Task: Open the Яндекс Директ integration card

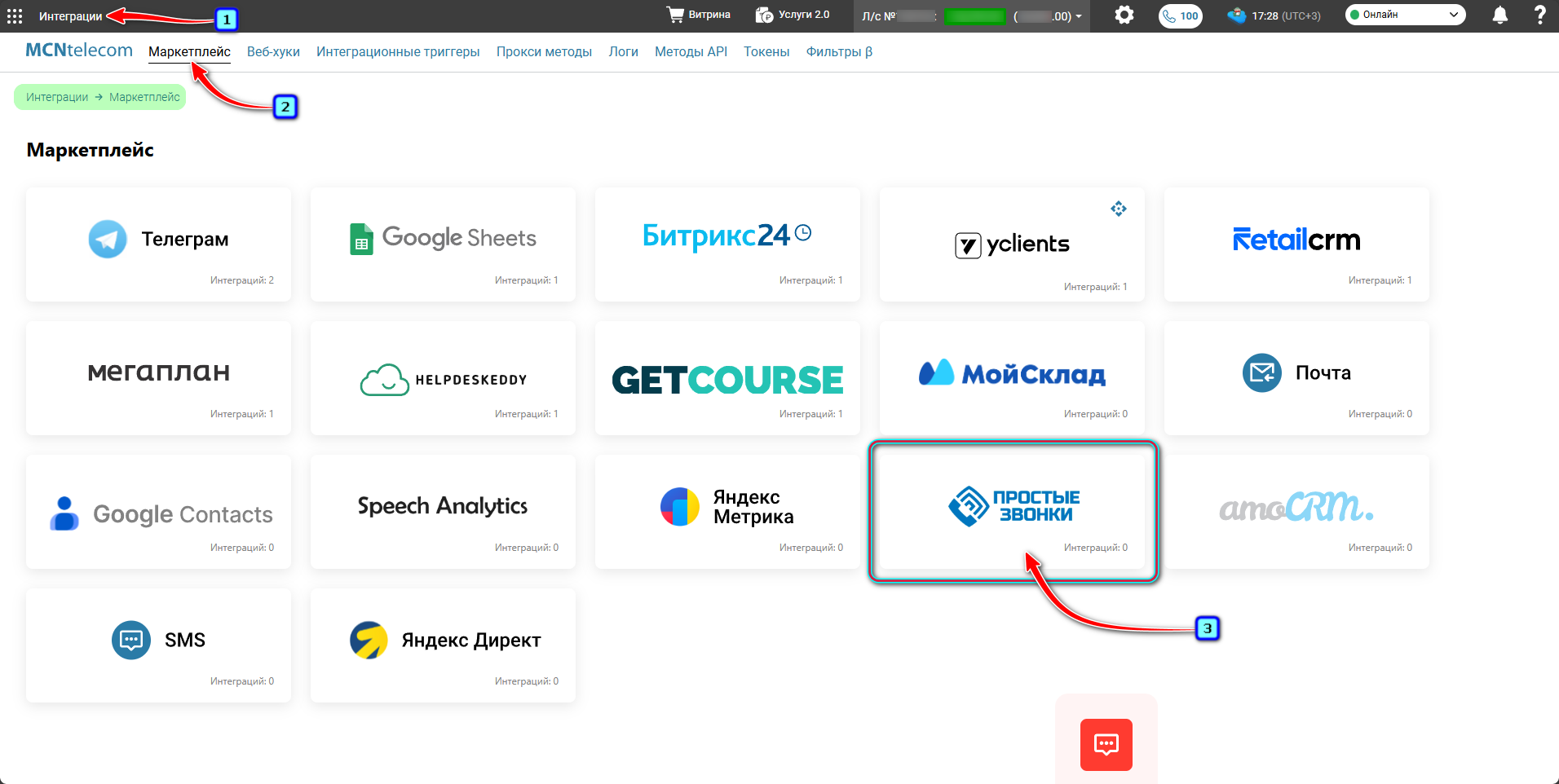Action: 443,645
